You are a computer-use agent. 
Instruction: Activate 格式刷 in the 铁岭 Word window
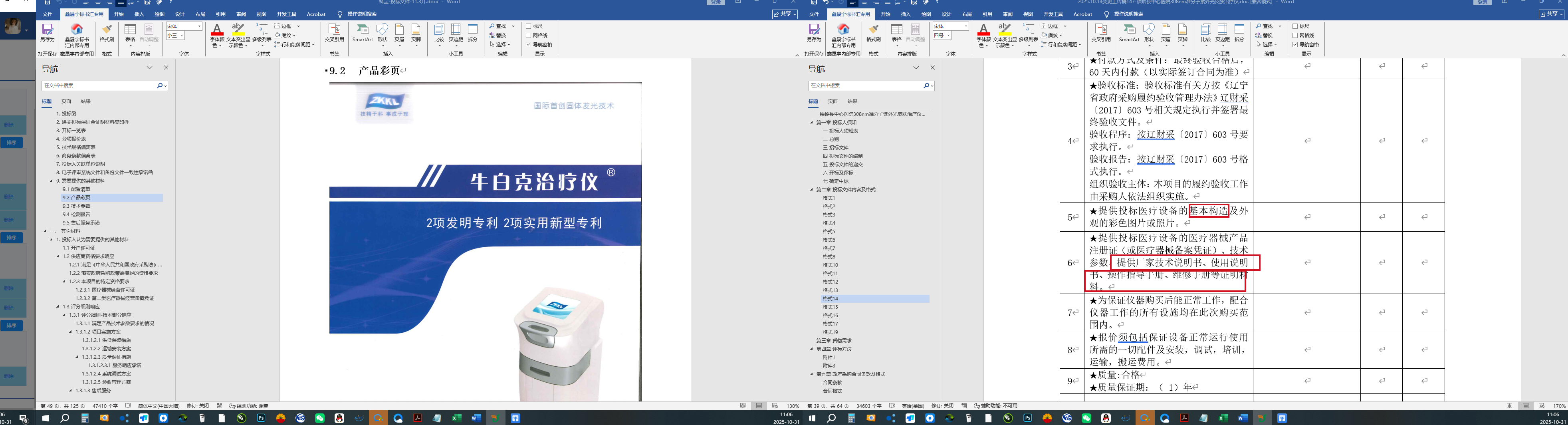point(874,33)
